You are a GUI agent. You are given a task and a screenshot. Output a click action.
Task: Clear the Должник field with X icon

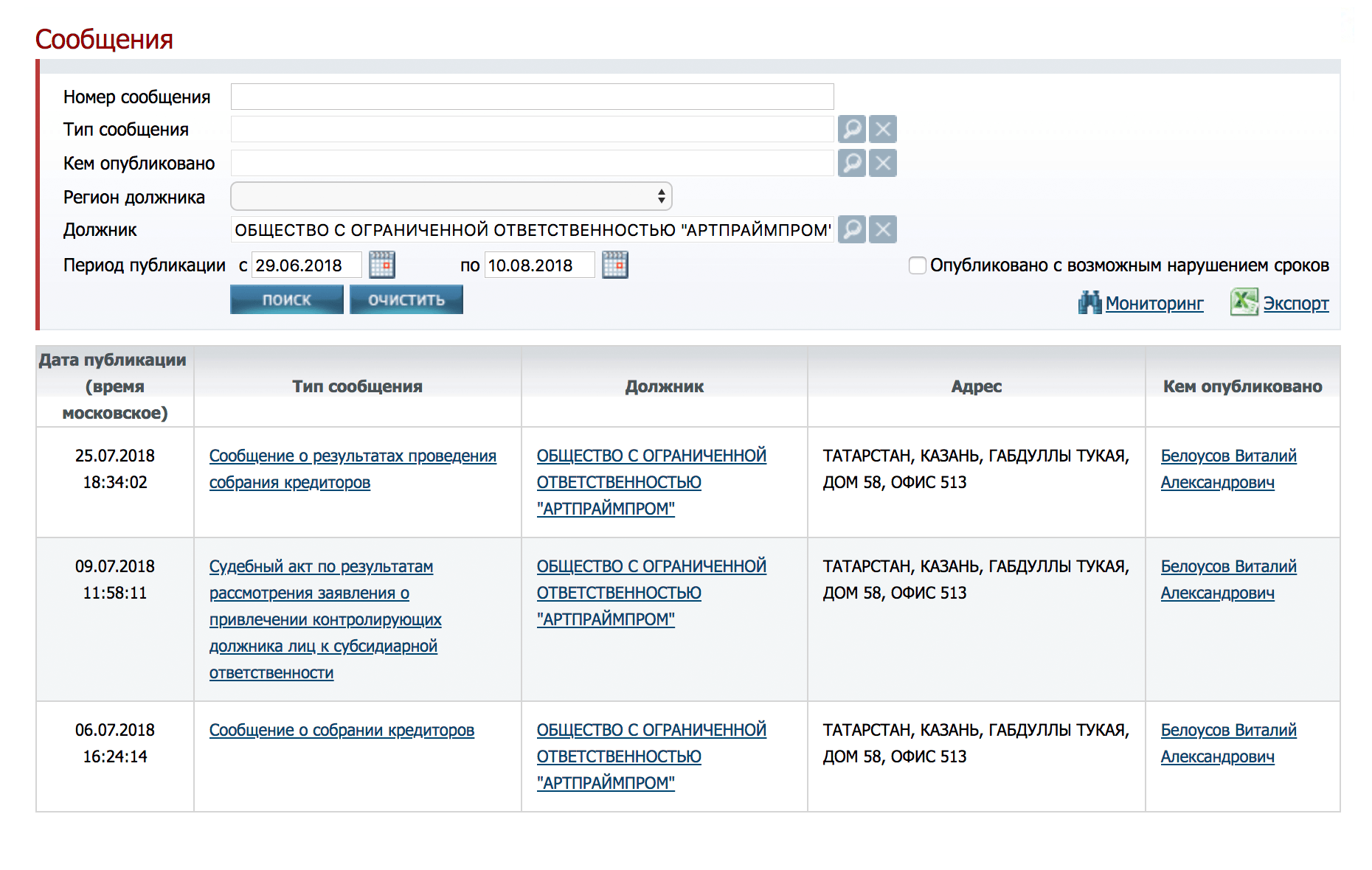pos(883,229)
